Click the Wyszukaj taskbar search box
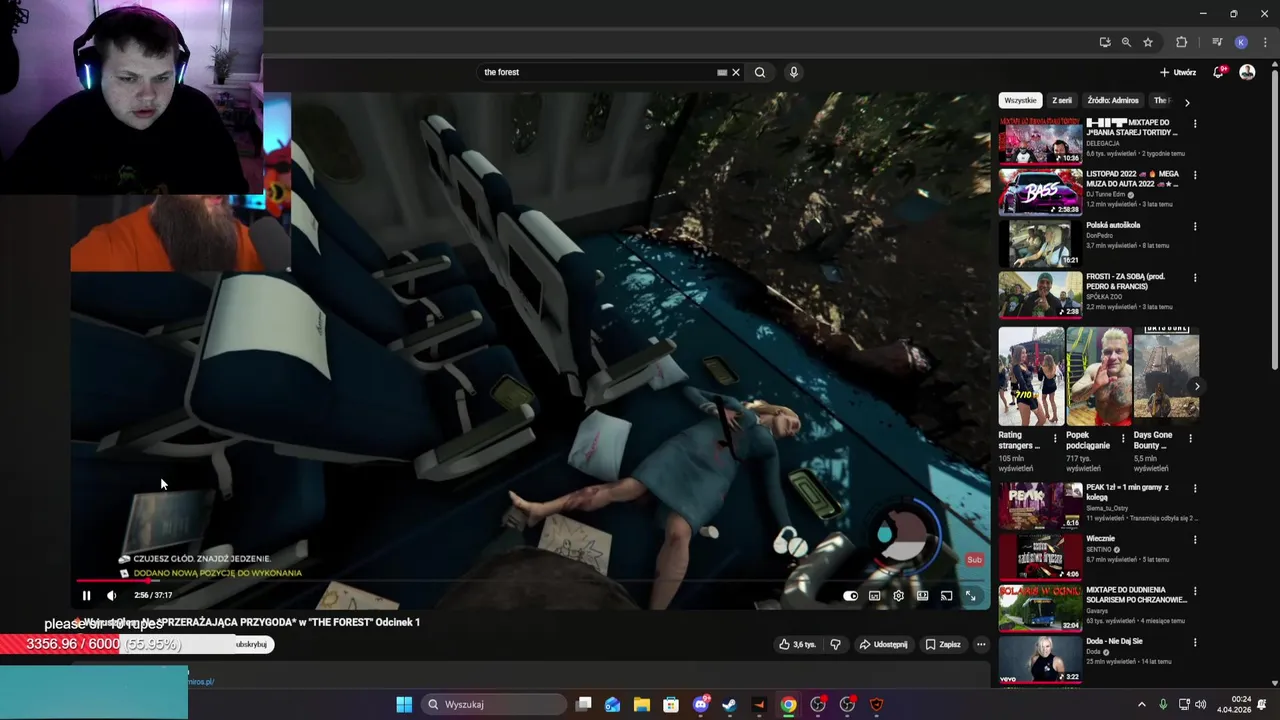This screenshot has width=1280, height=720. 495,704
